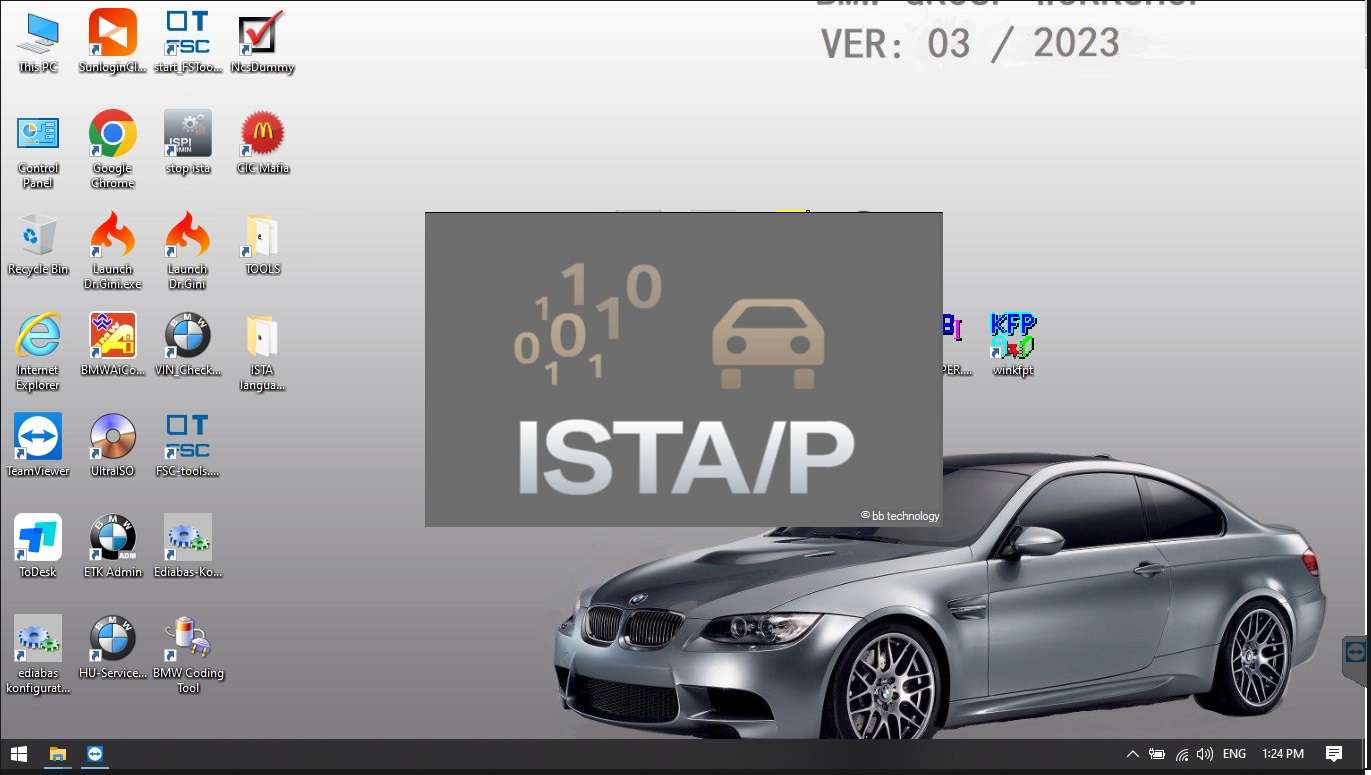This screenshot has width=1371, height=775.
Task: Select the BMWAiCoder shortcut icon
Action: [x=113, y=345]
